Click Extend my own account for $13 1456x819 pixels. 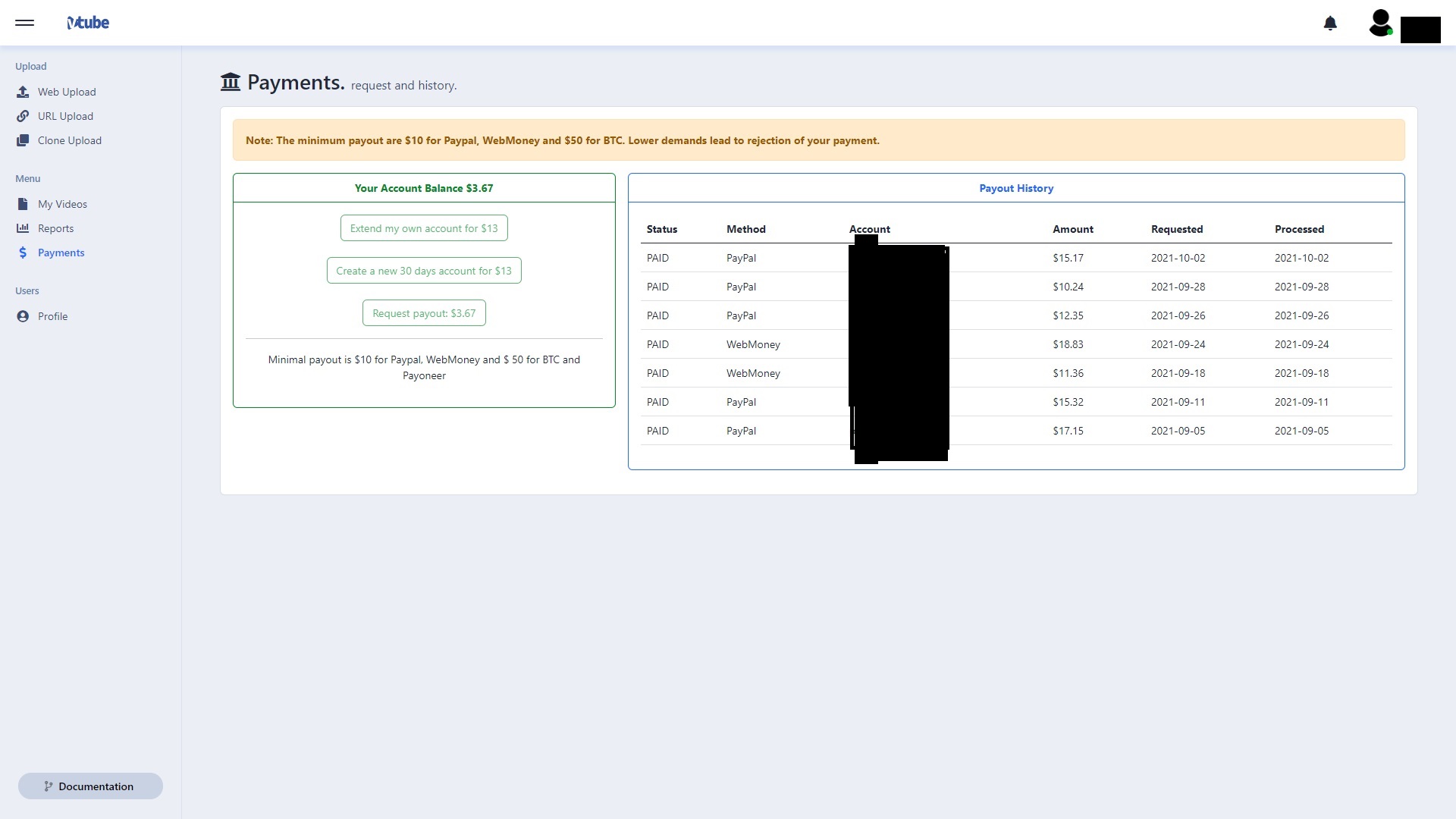pyautogui.click(x=424, y=228)
